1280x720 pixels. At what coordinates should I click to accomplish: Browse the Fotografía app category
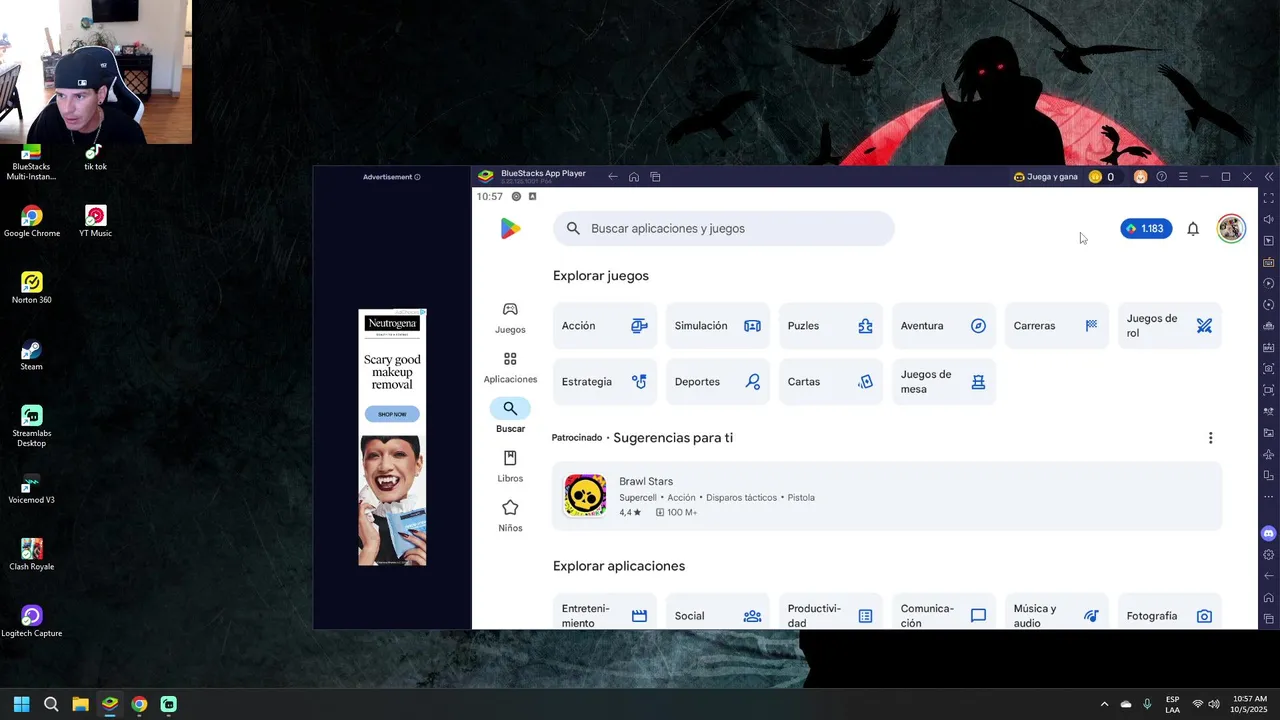(1170, 612)
